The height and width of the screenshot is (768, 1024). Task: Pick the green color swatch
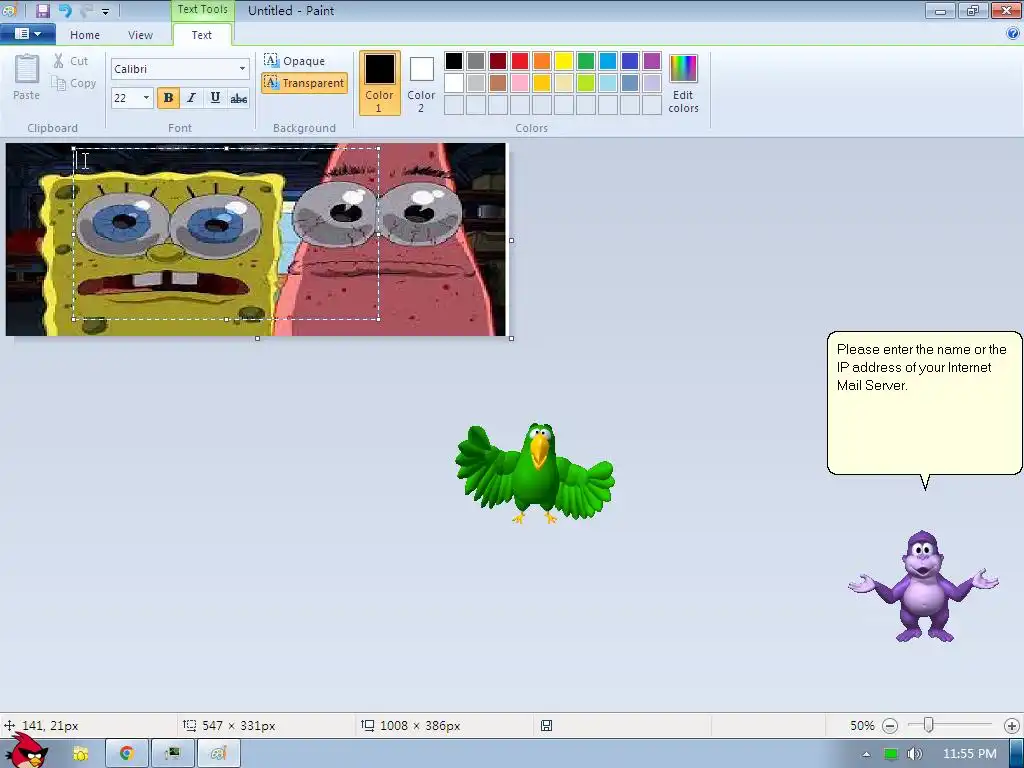point(586,61)
